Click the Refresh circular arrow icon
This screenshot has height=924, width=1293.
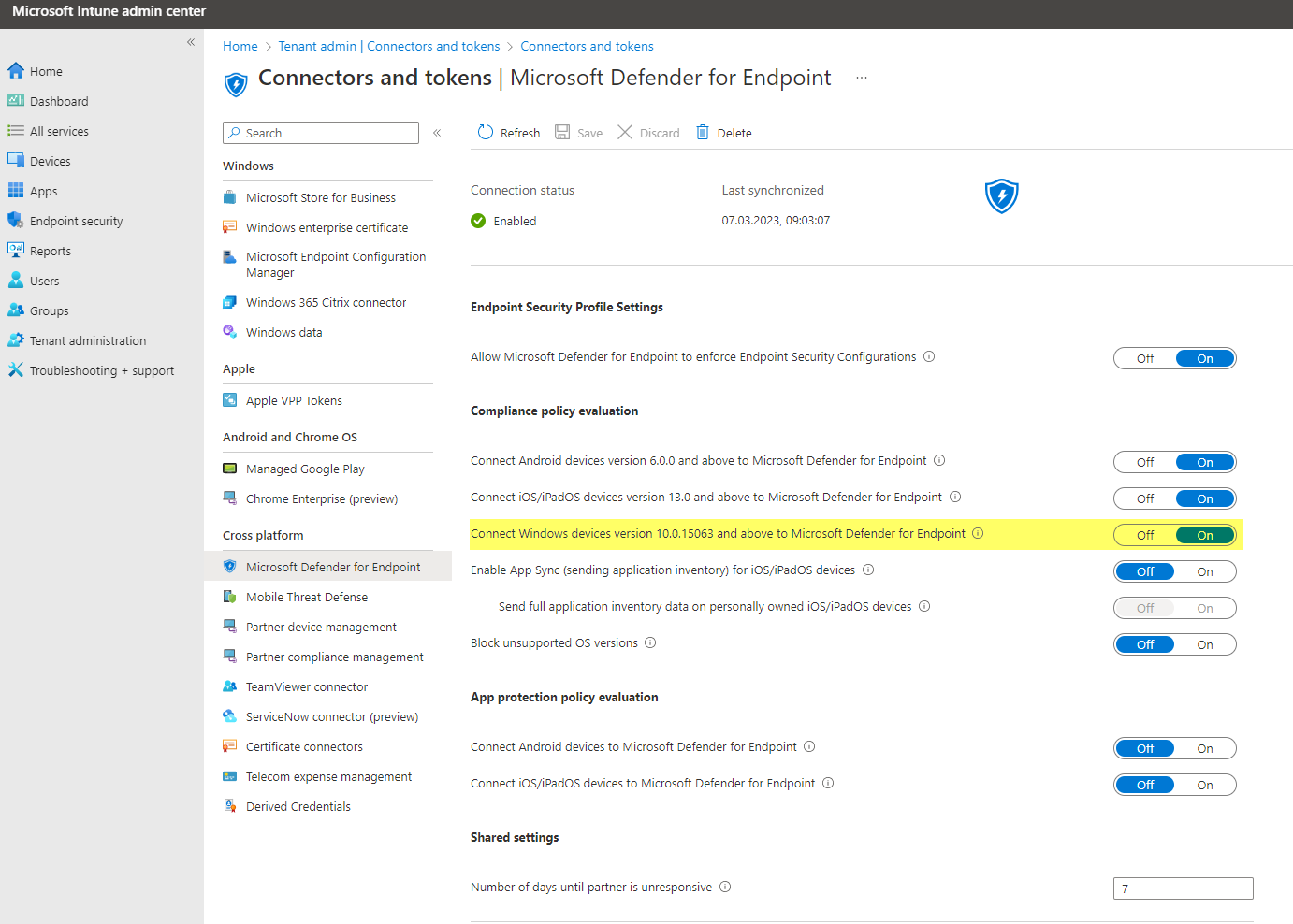click(x=486, y=133)
